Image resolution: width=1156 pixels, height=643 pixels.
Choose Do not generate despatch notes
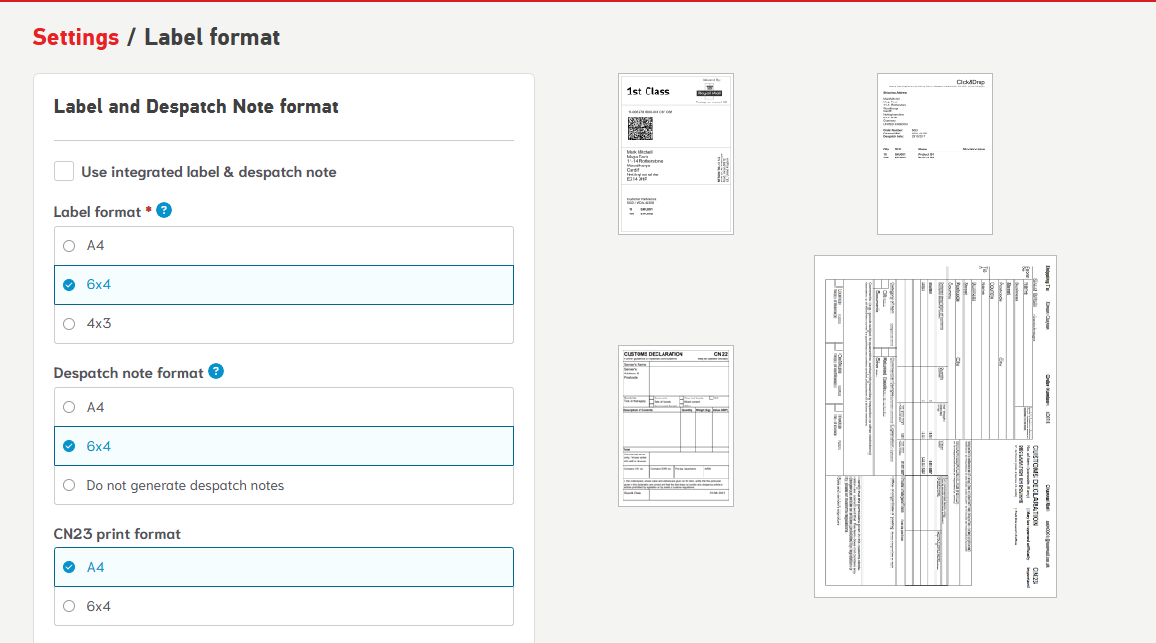[68, 486]
